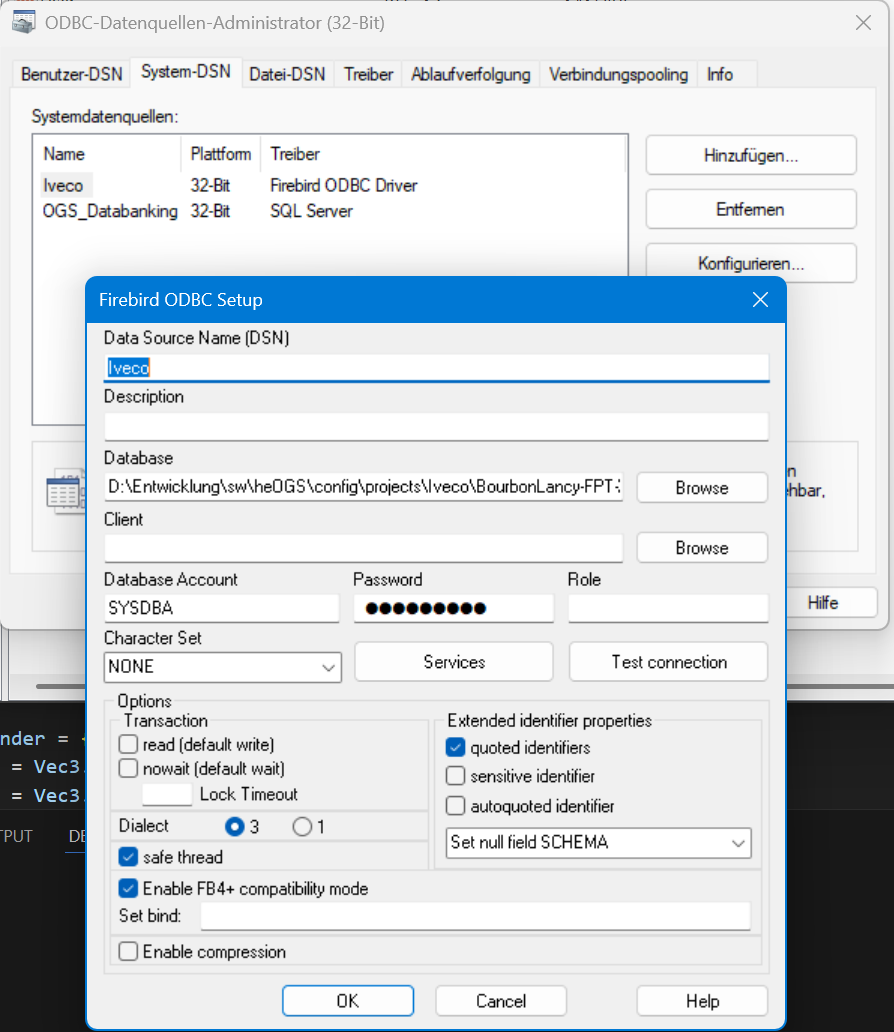
Task: Check the Enable compression option
Action: [128, 952]
